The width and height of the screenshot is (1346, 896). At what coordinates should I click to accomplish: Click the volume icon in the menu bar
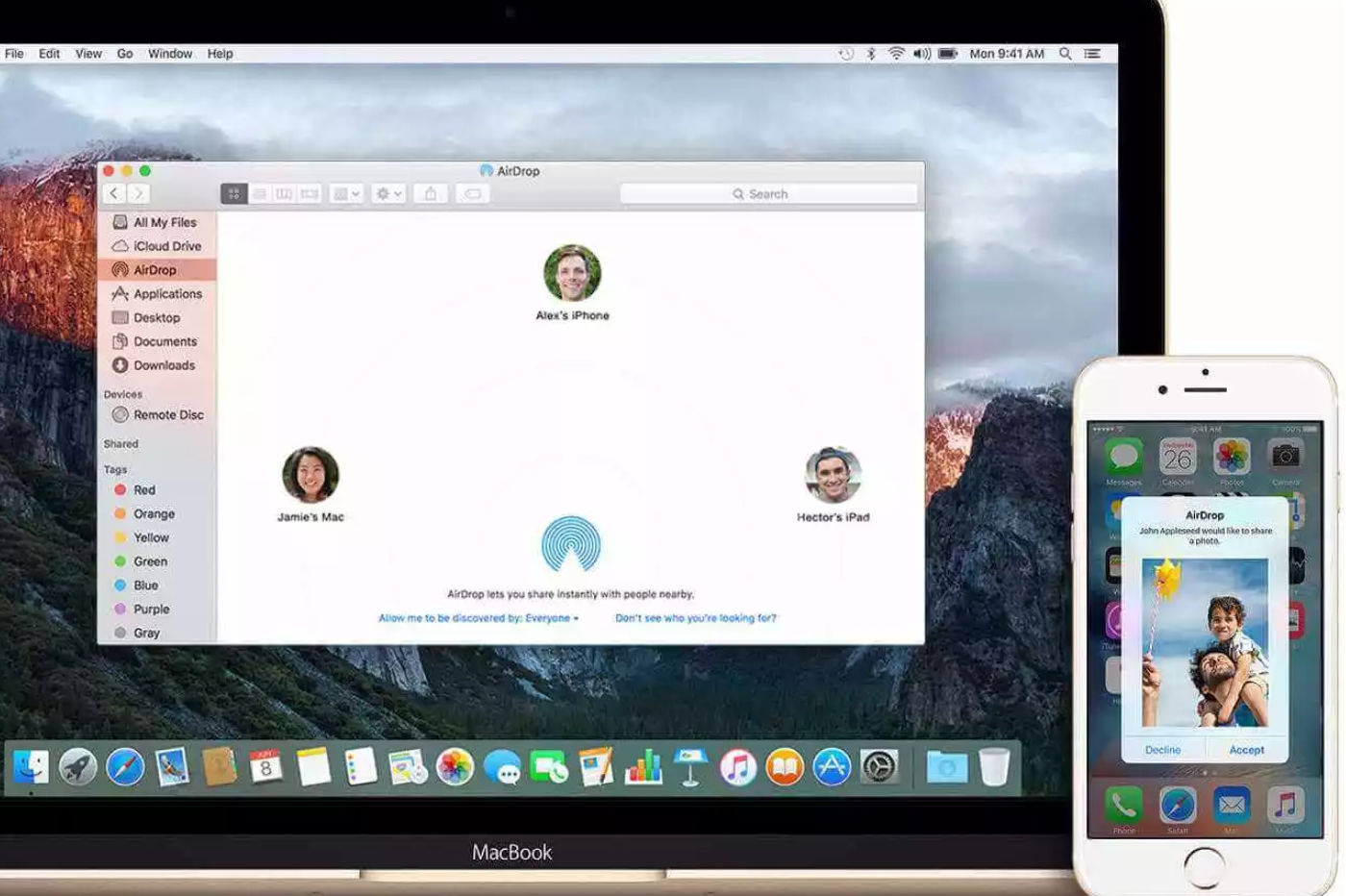(x=922, y=54)
